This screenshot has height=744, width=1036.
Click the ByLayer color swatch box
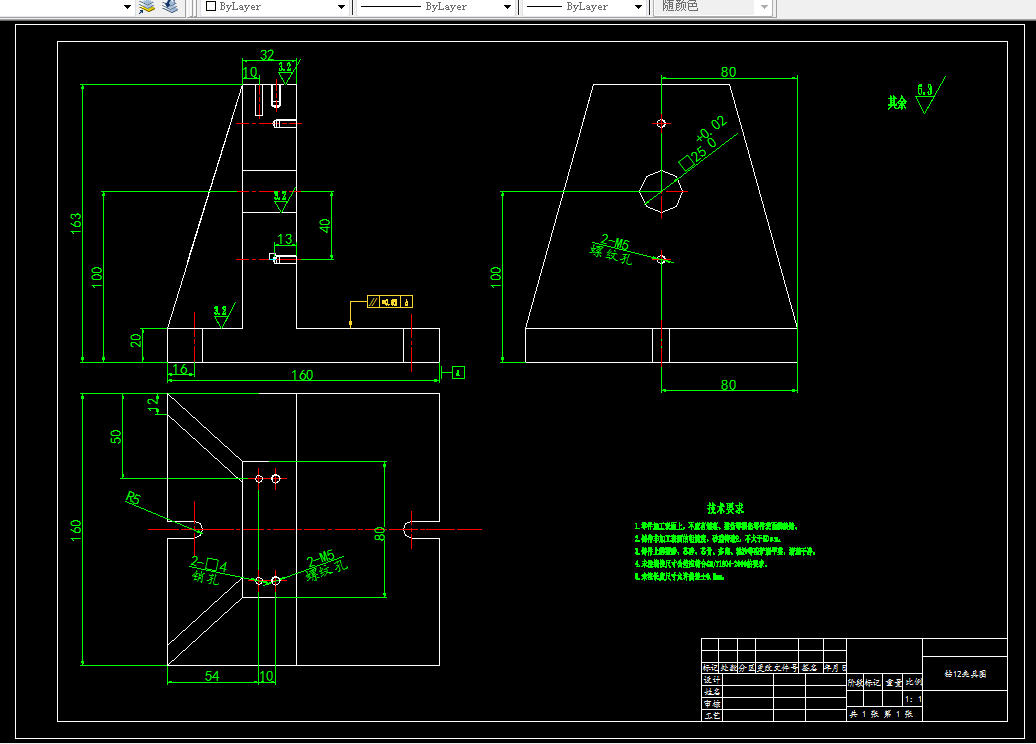pos(211,6)
